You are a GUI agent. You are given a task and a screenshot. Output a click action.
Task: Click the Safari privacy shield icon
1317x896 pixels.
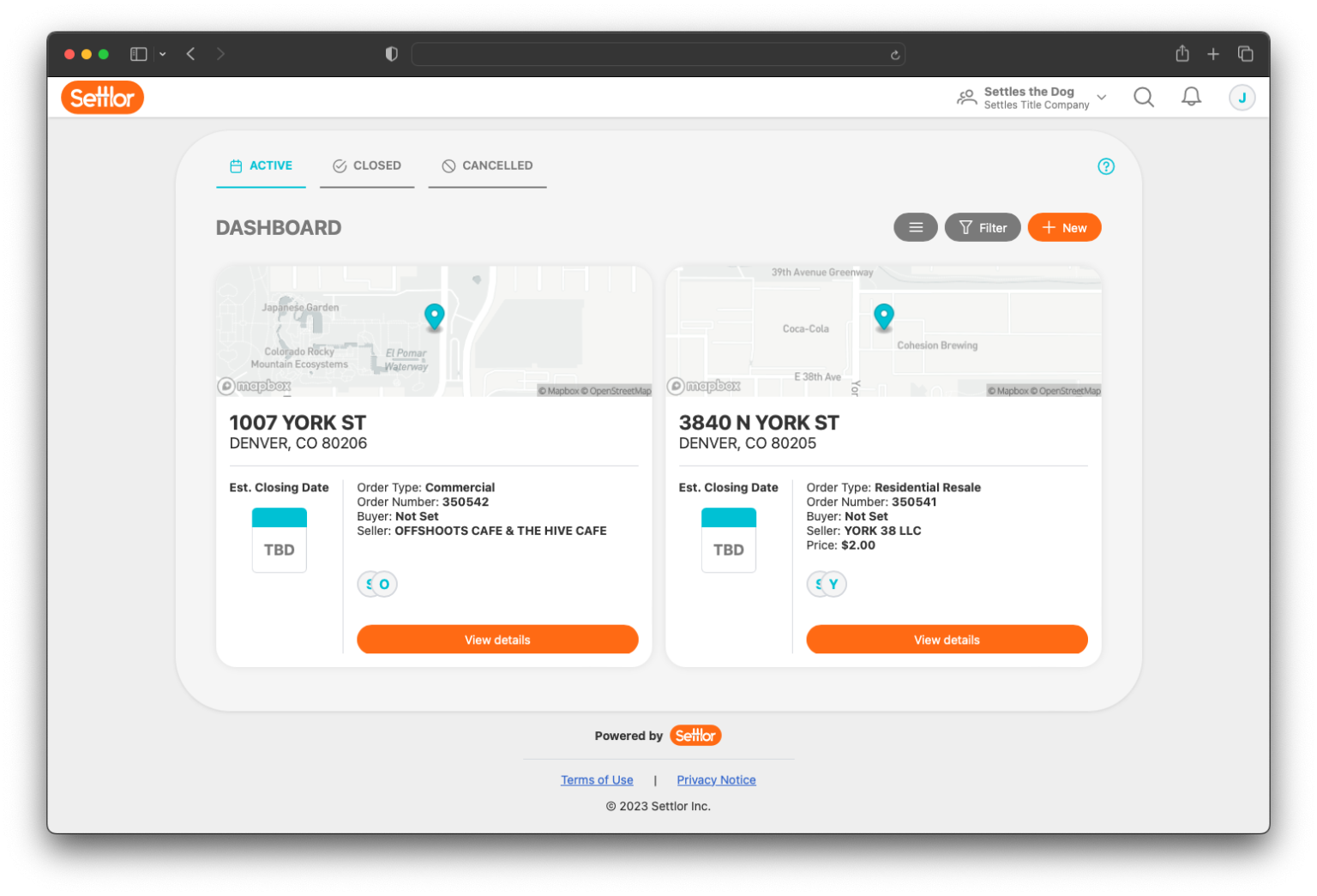click(392, 54)
